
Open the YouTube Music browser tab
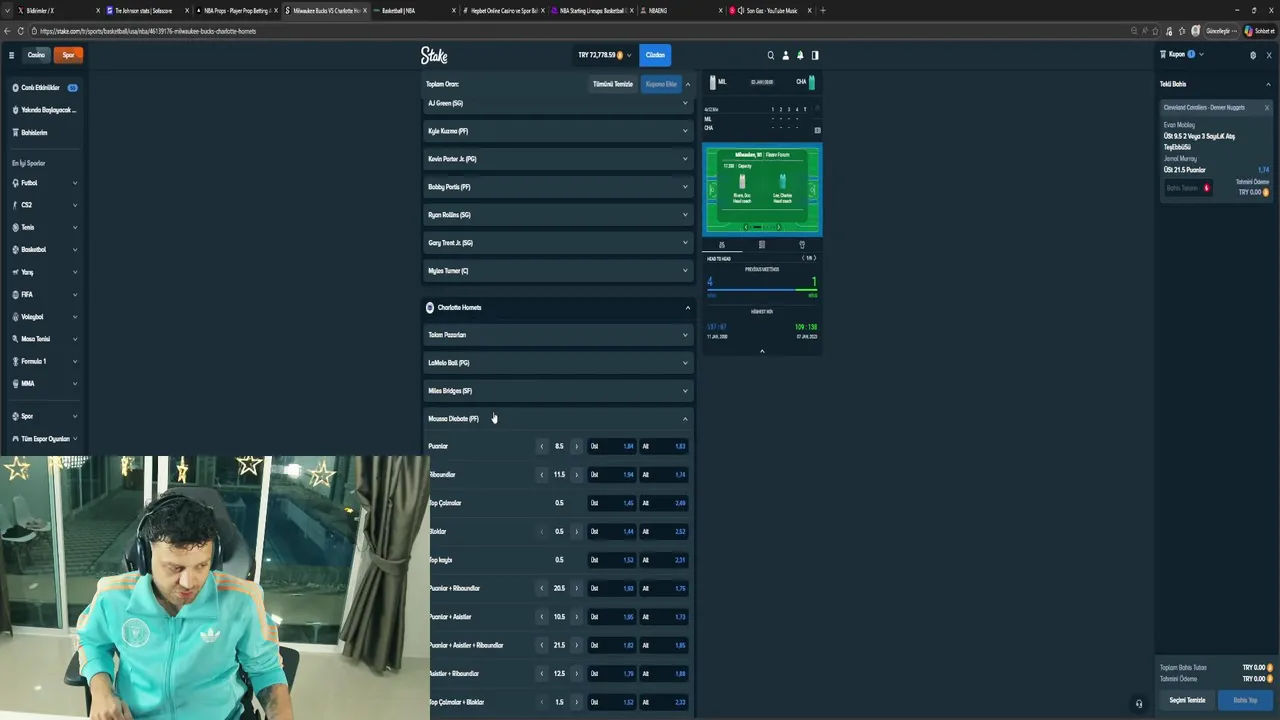click(x=768, y=10)
